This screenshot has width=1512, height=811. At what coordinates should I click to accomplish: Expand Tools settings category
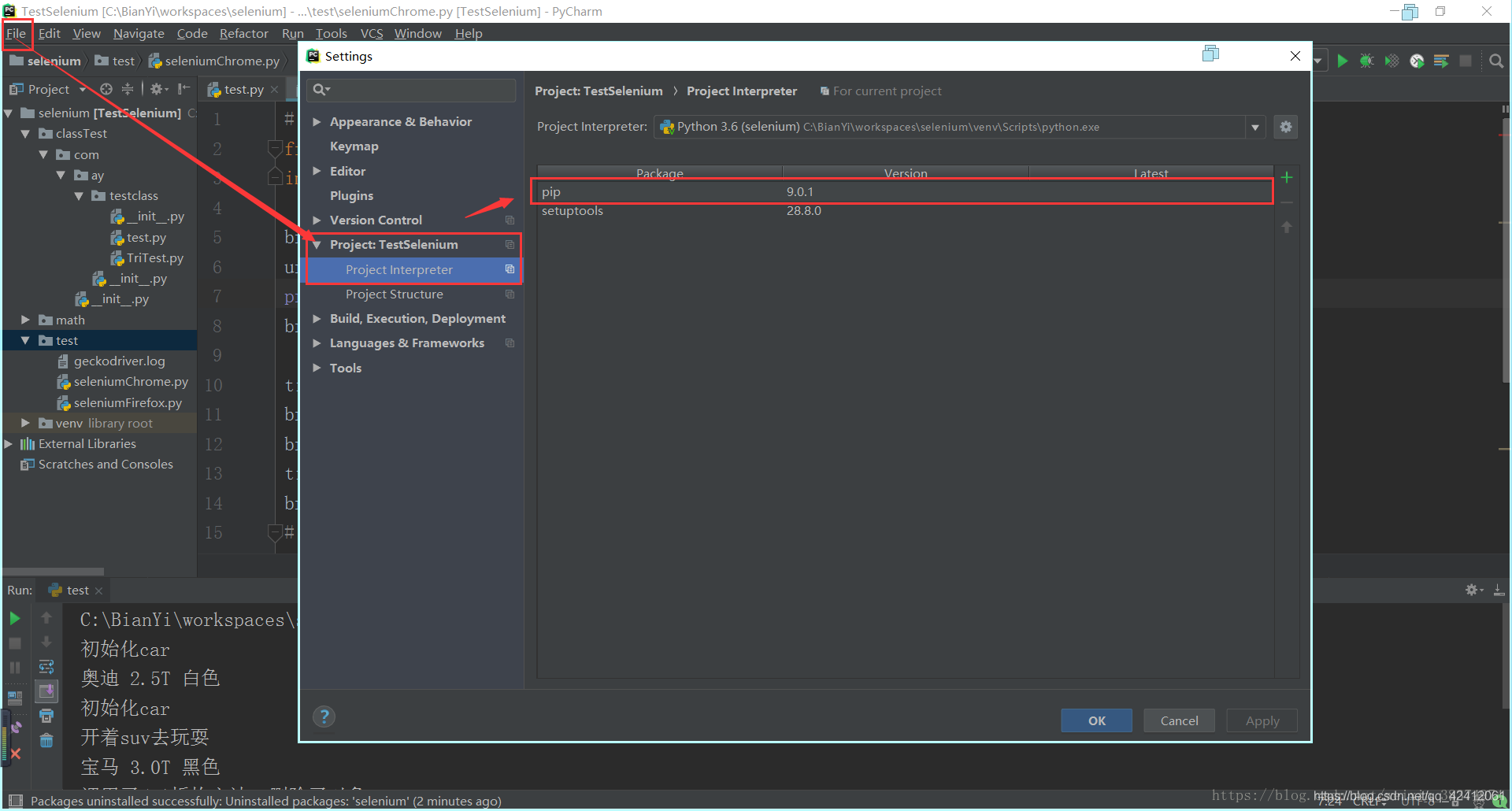[x=317, y=368]
